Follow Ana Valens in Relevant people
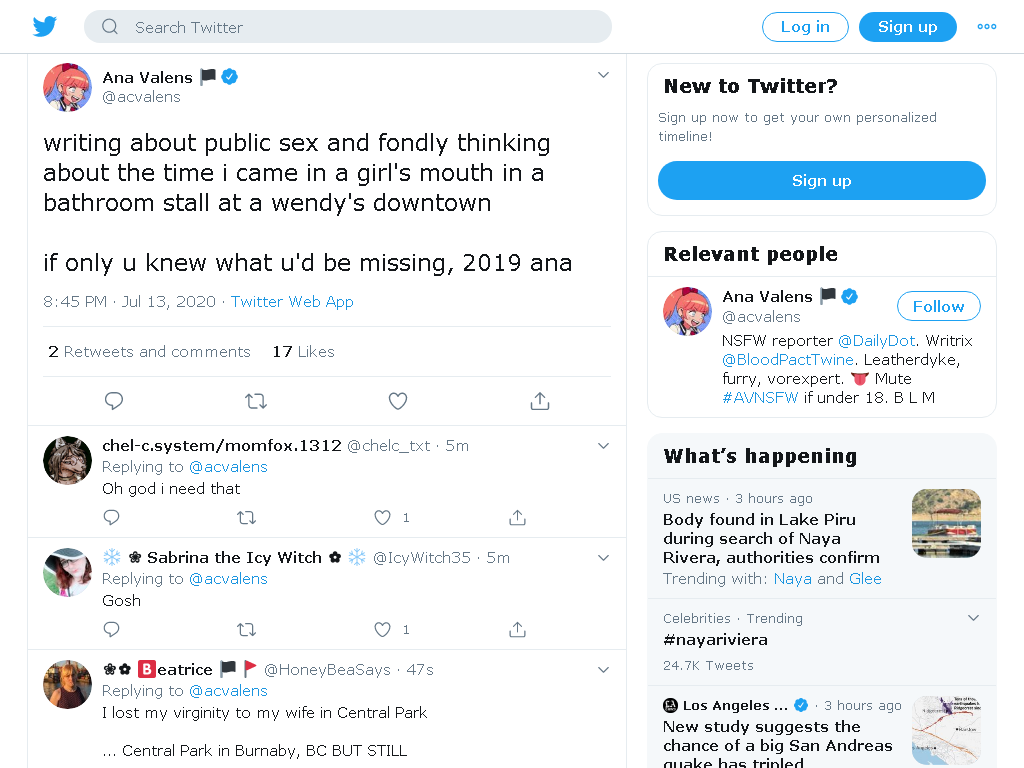Image resolution: width=1024 pixels, height=768 pixels. (938, 306)
